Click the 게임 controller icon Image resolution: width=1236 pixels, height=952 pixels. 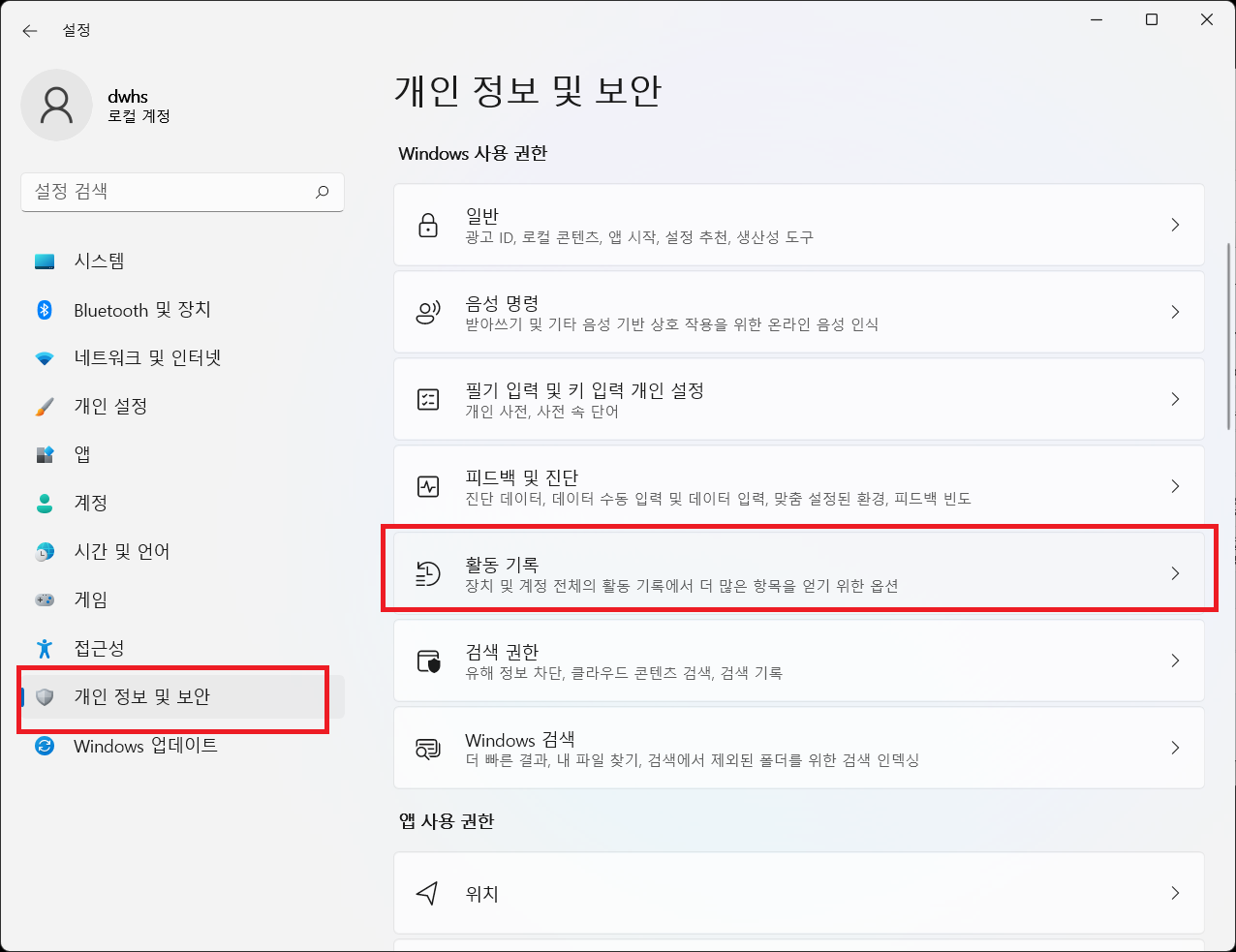point(45,600)
